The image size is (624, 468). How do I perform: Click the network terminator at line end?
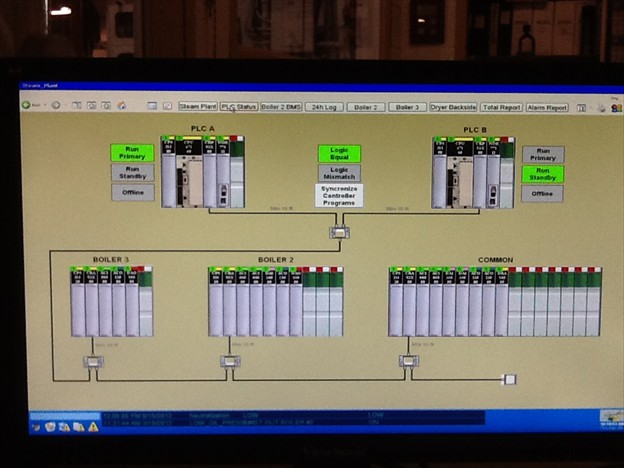pyautogui.click(x=510, y=379)
